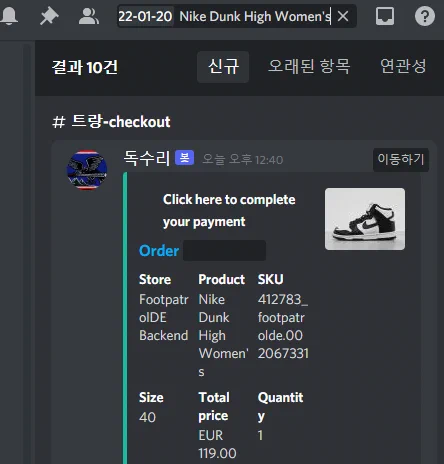Screen dimensions: 444x464
Task: Open the 트랑-checkout channel heading
Action: click(x=111, y=121)
